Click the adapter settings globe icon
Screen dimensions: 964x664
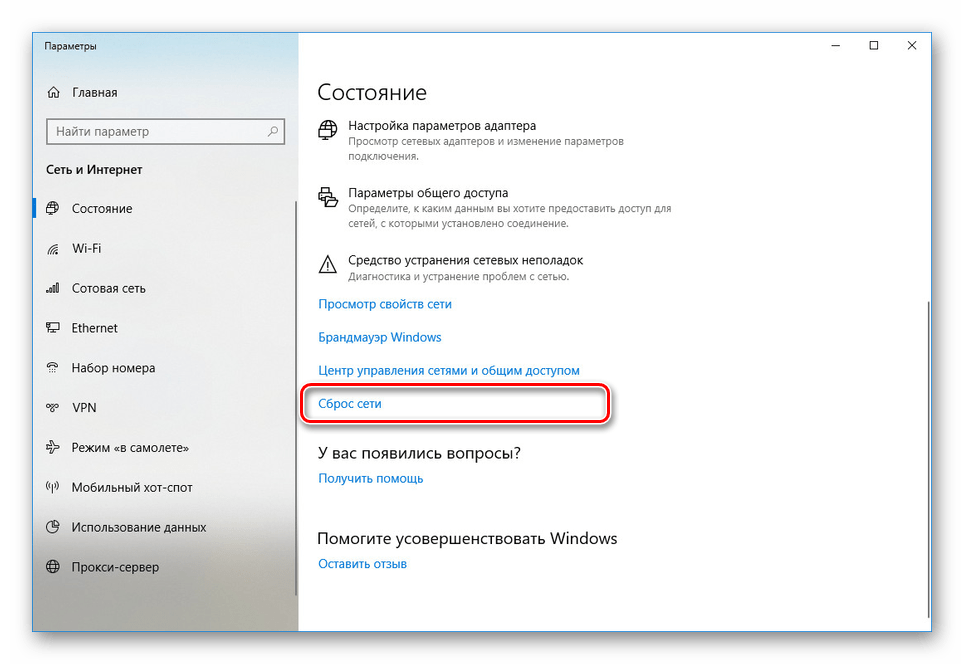pos(327,130)
